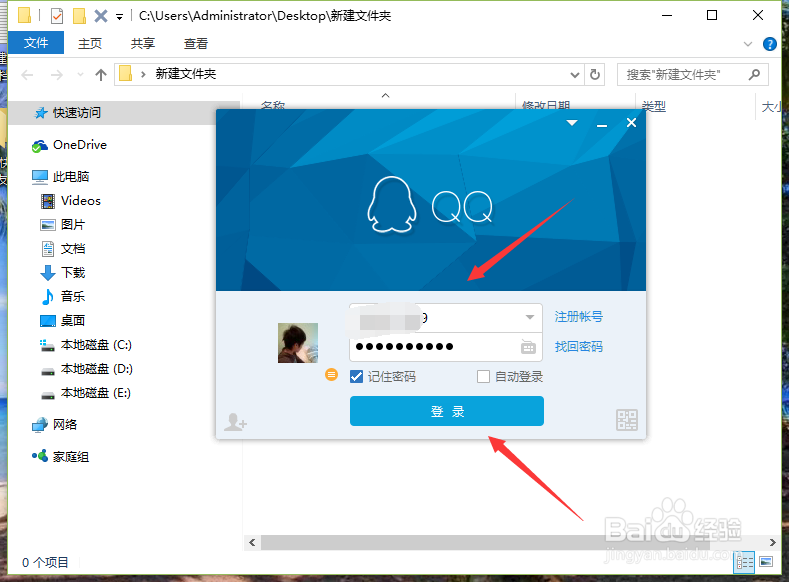Minimize the QQ login window
Screen dimensions: 789x582
(x=602, y=124)
